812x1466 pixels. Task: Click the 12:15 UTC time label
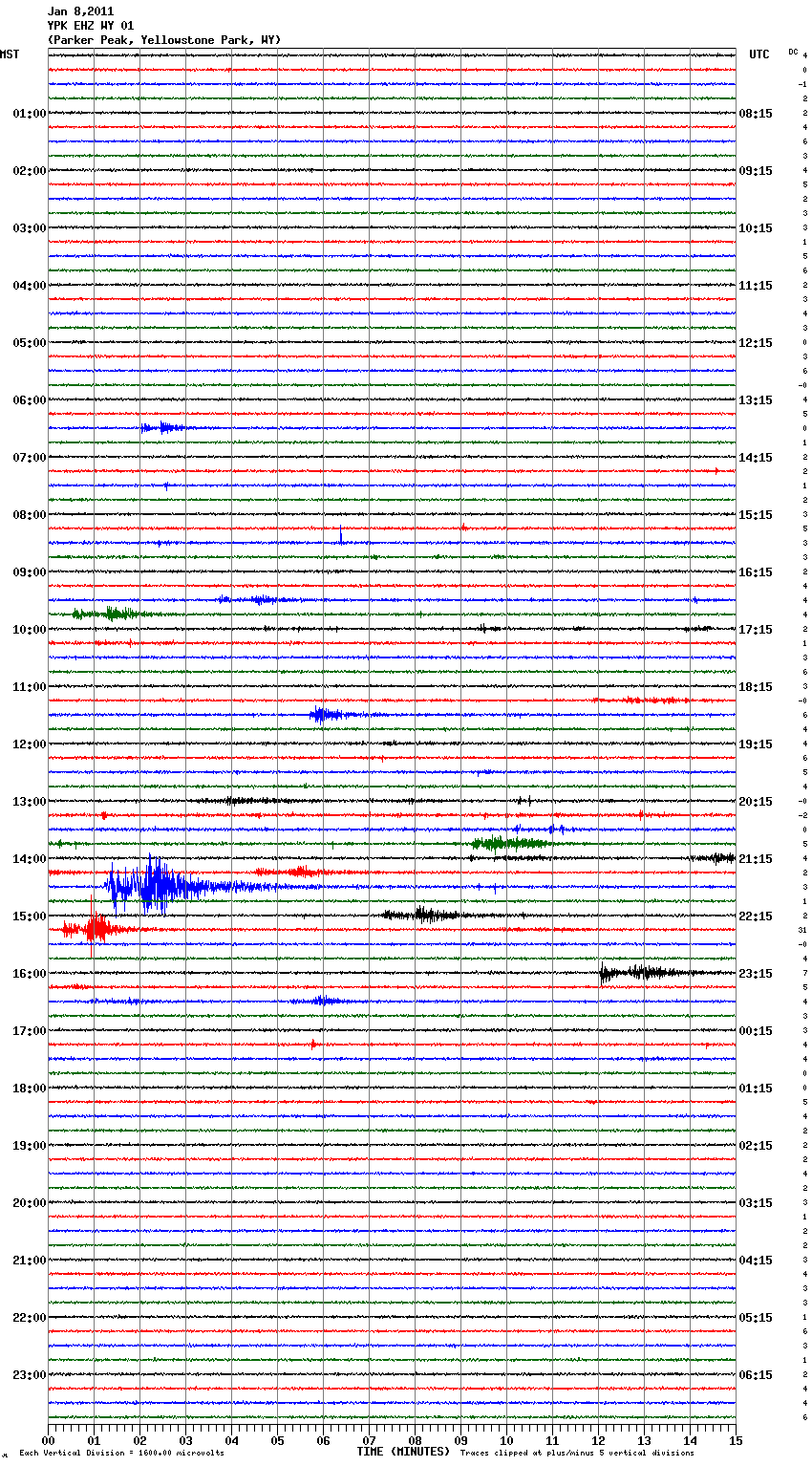coord(756,343)
